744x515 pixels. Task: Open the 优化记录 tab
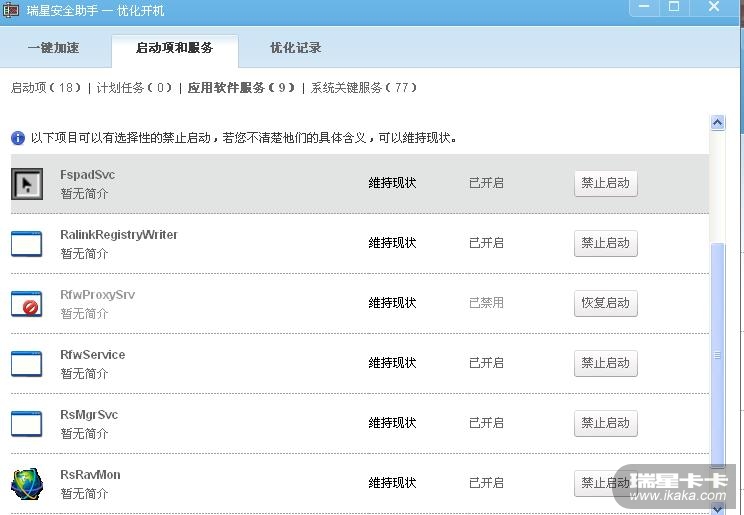[x=296, y=47]
